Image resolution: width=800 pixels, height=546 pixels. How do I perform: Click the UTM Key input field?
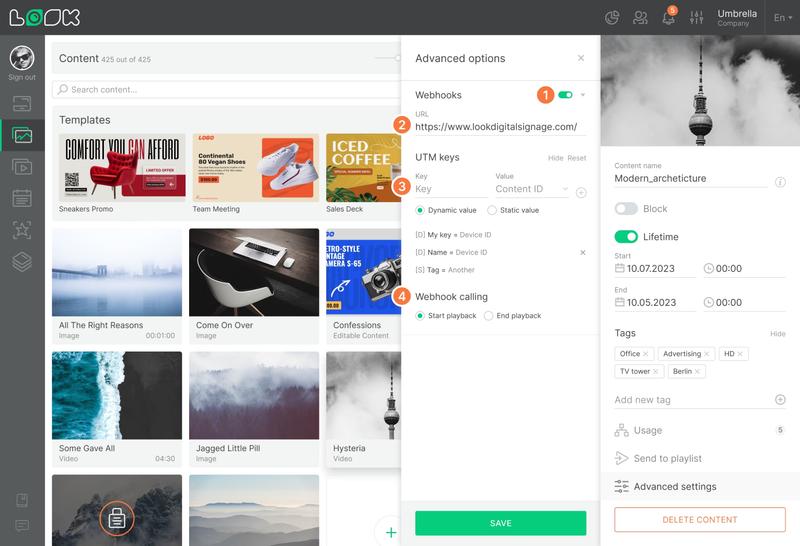452,189
